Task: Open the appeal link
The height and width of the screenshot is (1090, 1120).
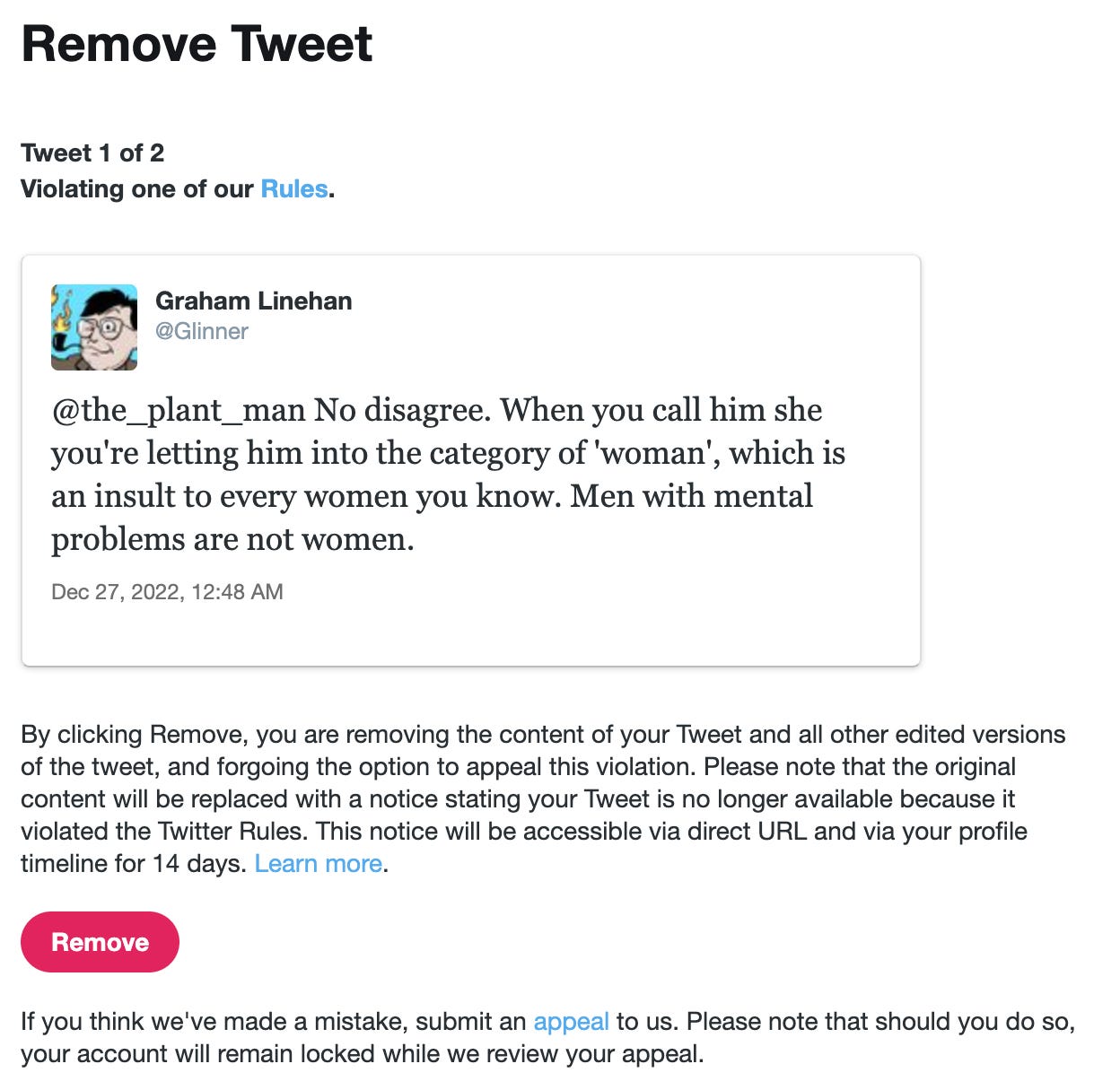Action: 571,1022
